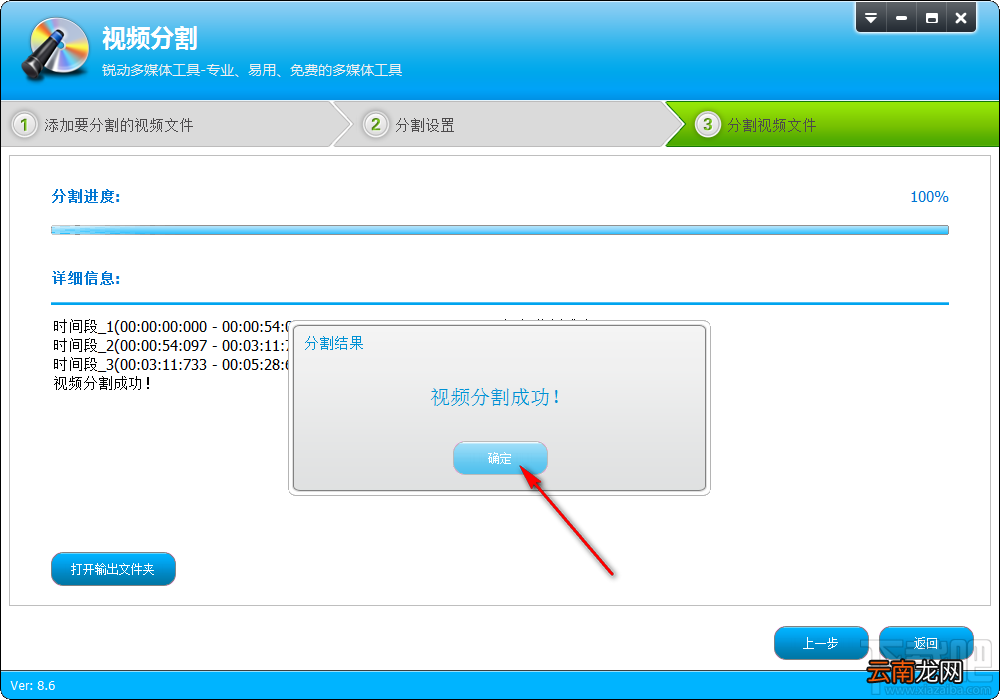Click the 视频分割 app title
The image size is (1000, 700).
point(150,38)
